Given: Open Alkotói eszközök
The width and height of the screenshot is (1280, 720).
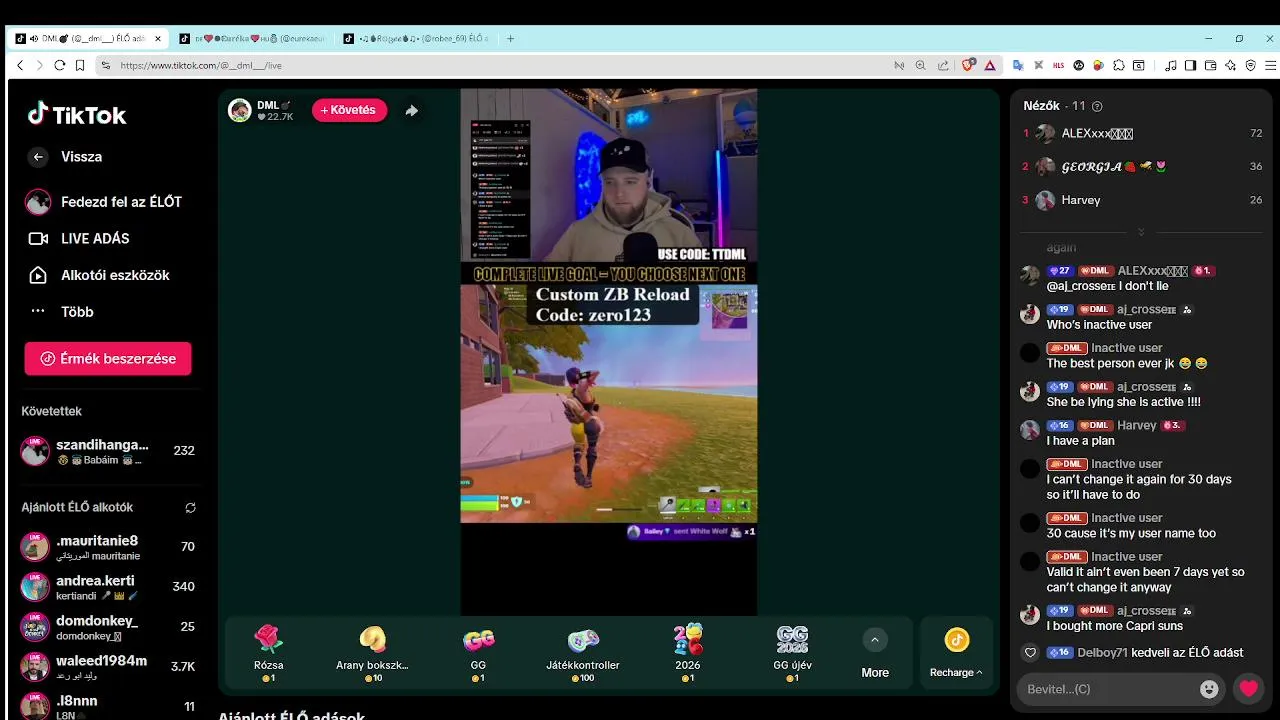Looking at the screenshot, I should 98,275.
